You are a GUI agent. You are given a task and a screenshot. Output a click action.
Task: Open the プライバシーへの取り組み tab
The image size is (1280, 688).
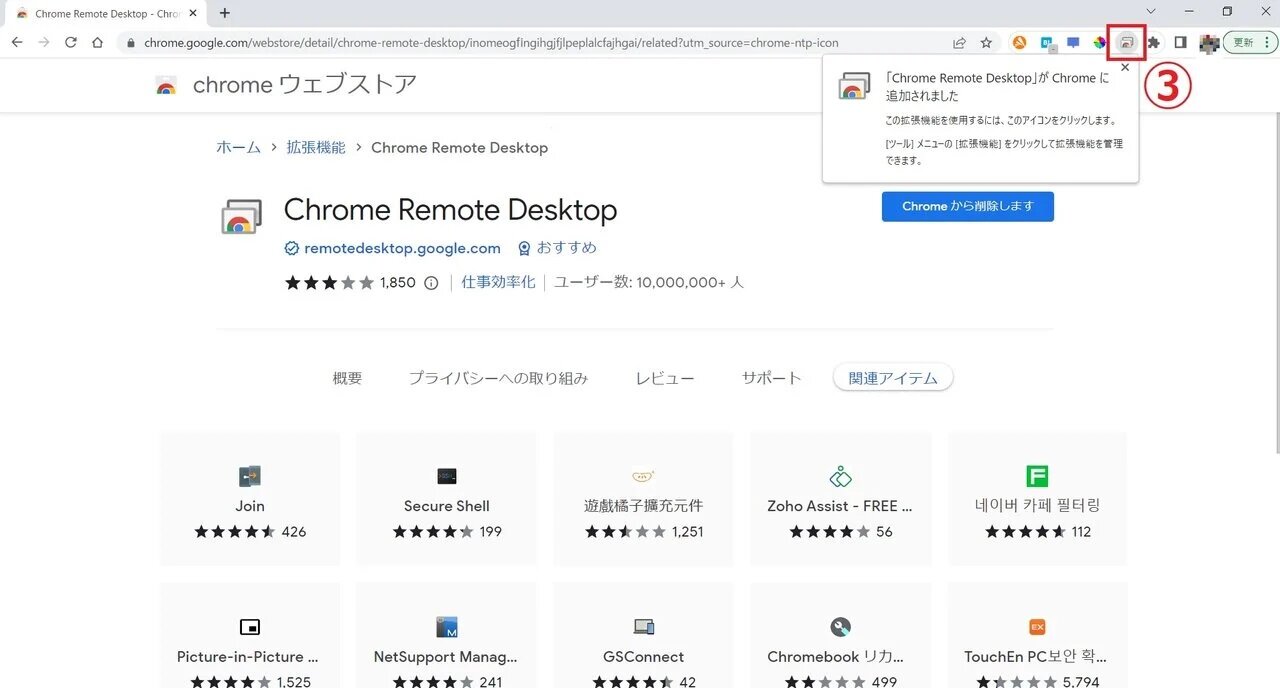click(x=498, y=378)
